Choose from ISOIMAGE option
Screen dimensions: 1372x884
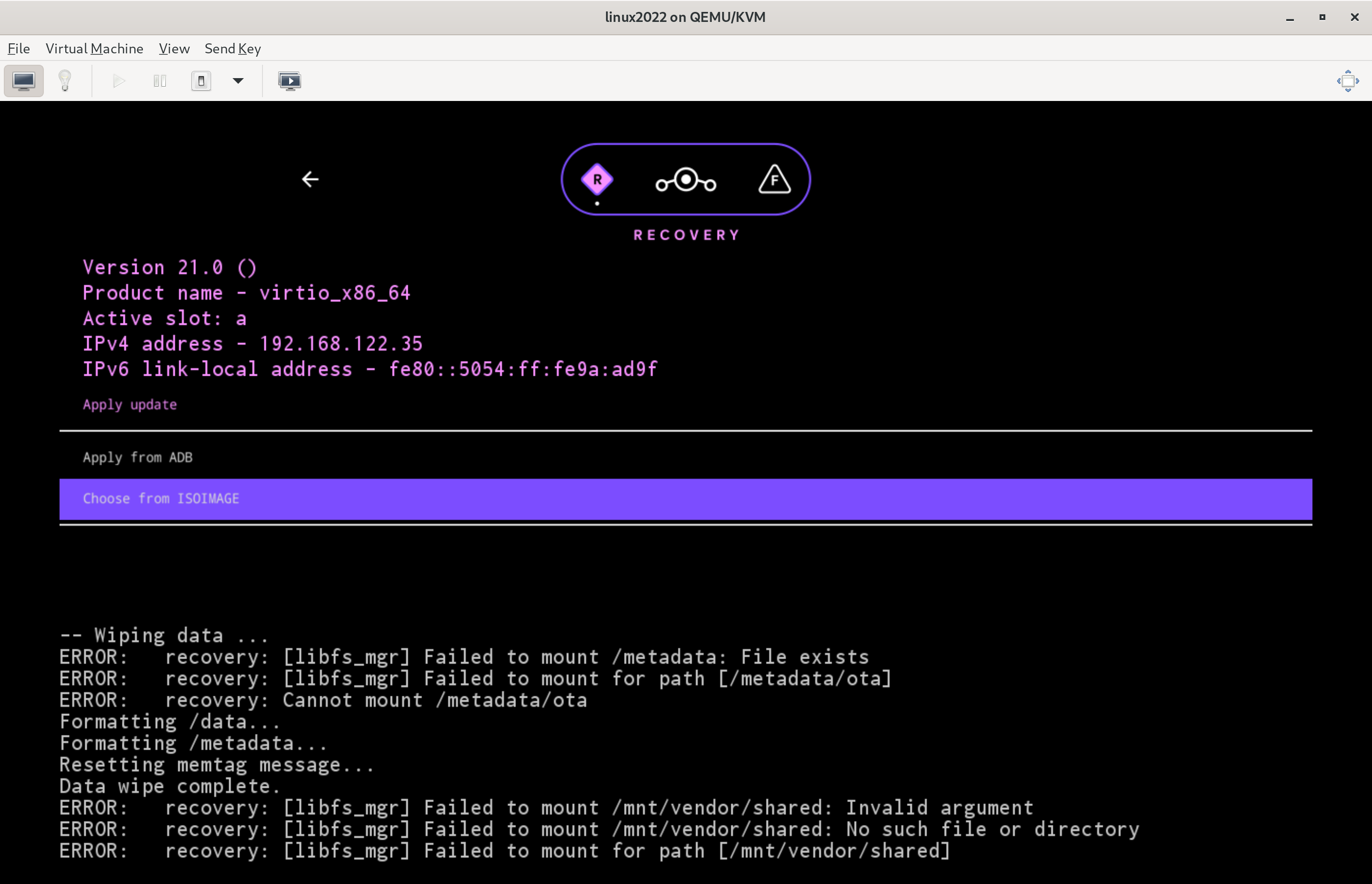pyautogui.click(x=686, y=499)
